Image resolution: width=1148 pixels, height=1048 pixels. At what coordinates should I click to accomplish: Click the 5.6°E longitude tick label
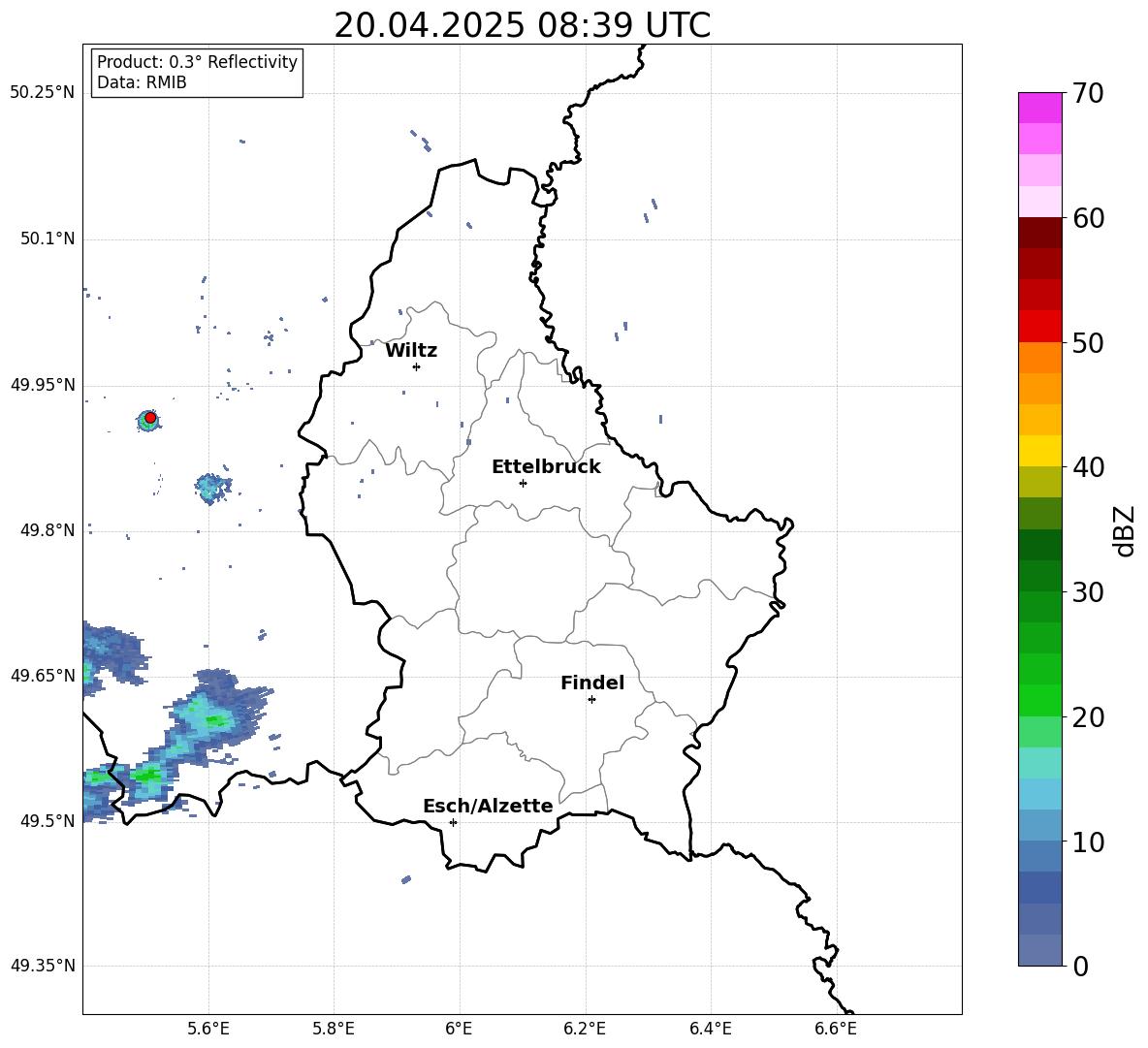[x=207, y=1029]
